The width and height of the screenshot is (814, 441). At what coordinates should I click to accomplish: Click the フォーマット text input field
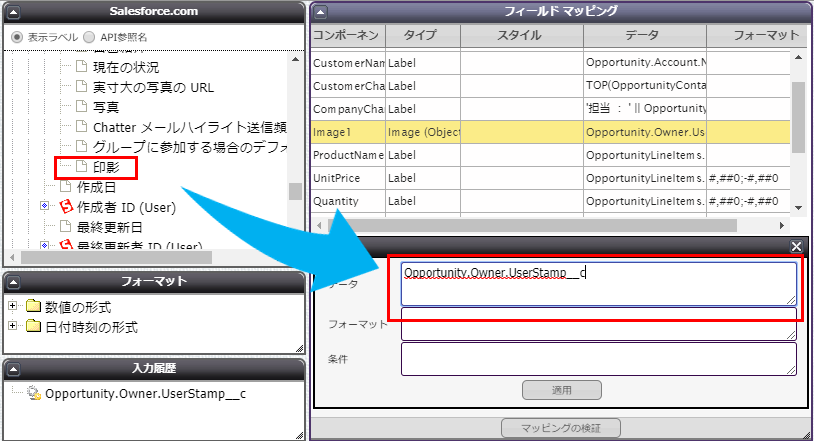[x=598, y=324]
